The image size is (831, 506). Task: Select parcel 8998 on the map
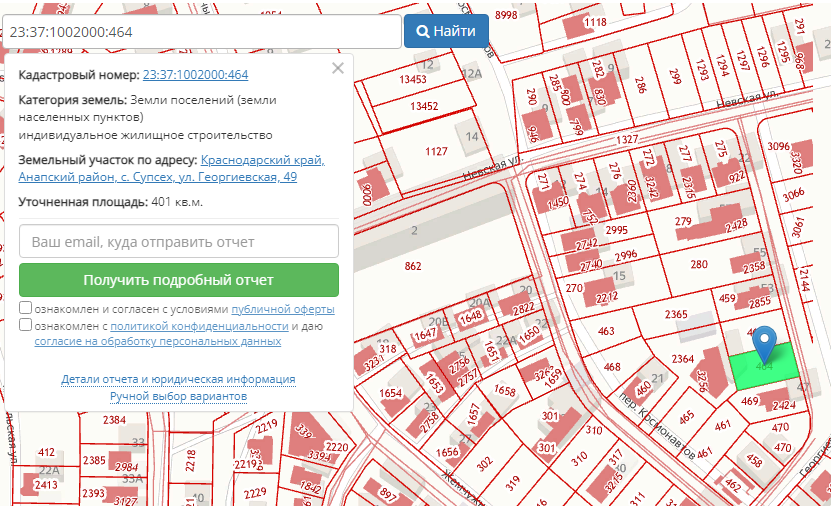(506, 15)
